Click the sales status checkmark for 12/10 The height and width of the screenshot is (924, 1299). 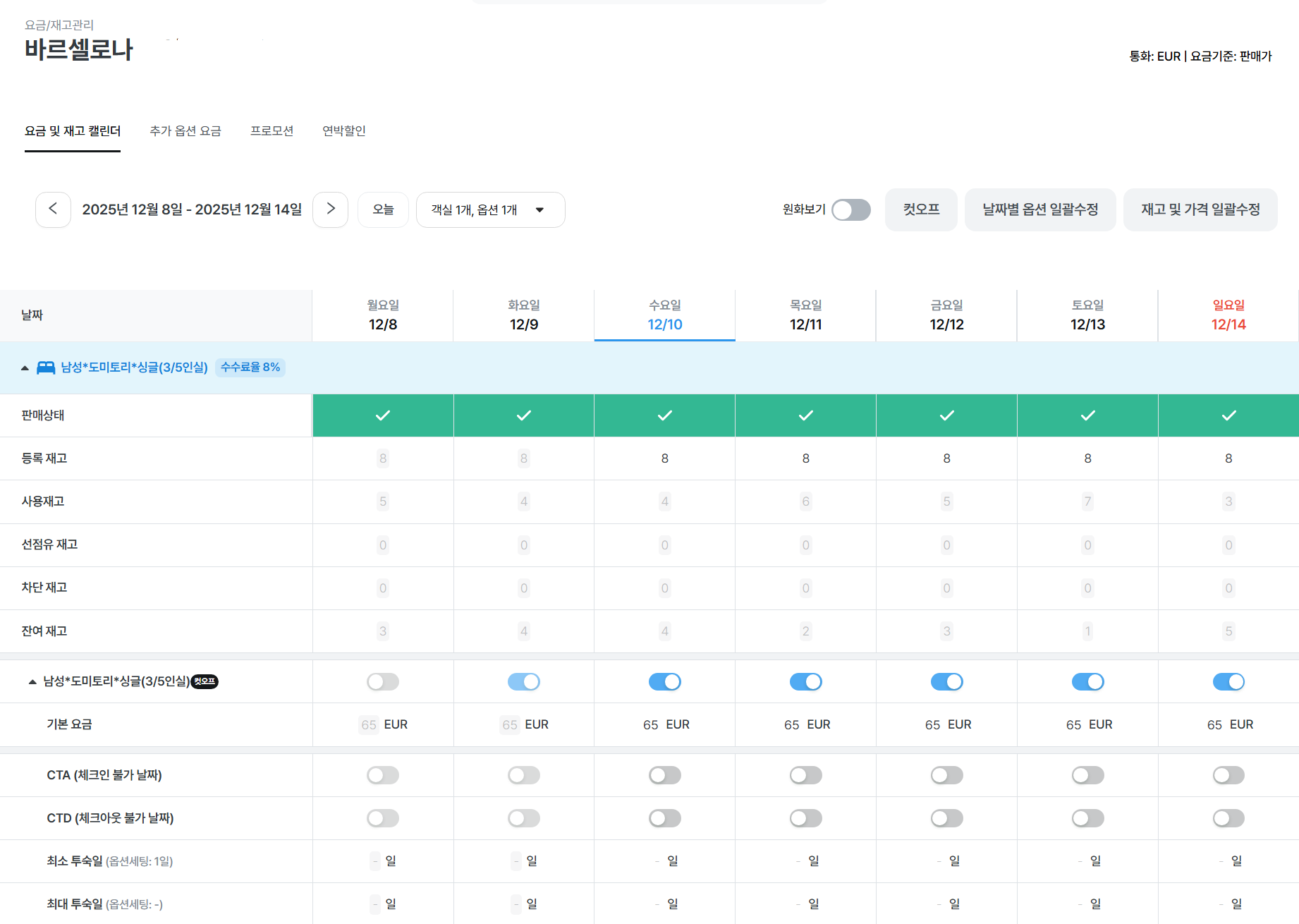[664, 415]
